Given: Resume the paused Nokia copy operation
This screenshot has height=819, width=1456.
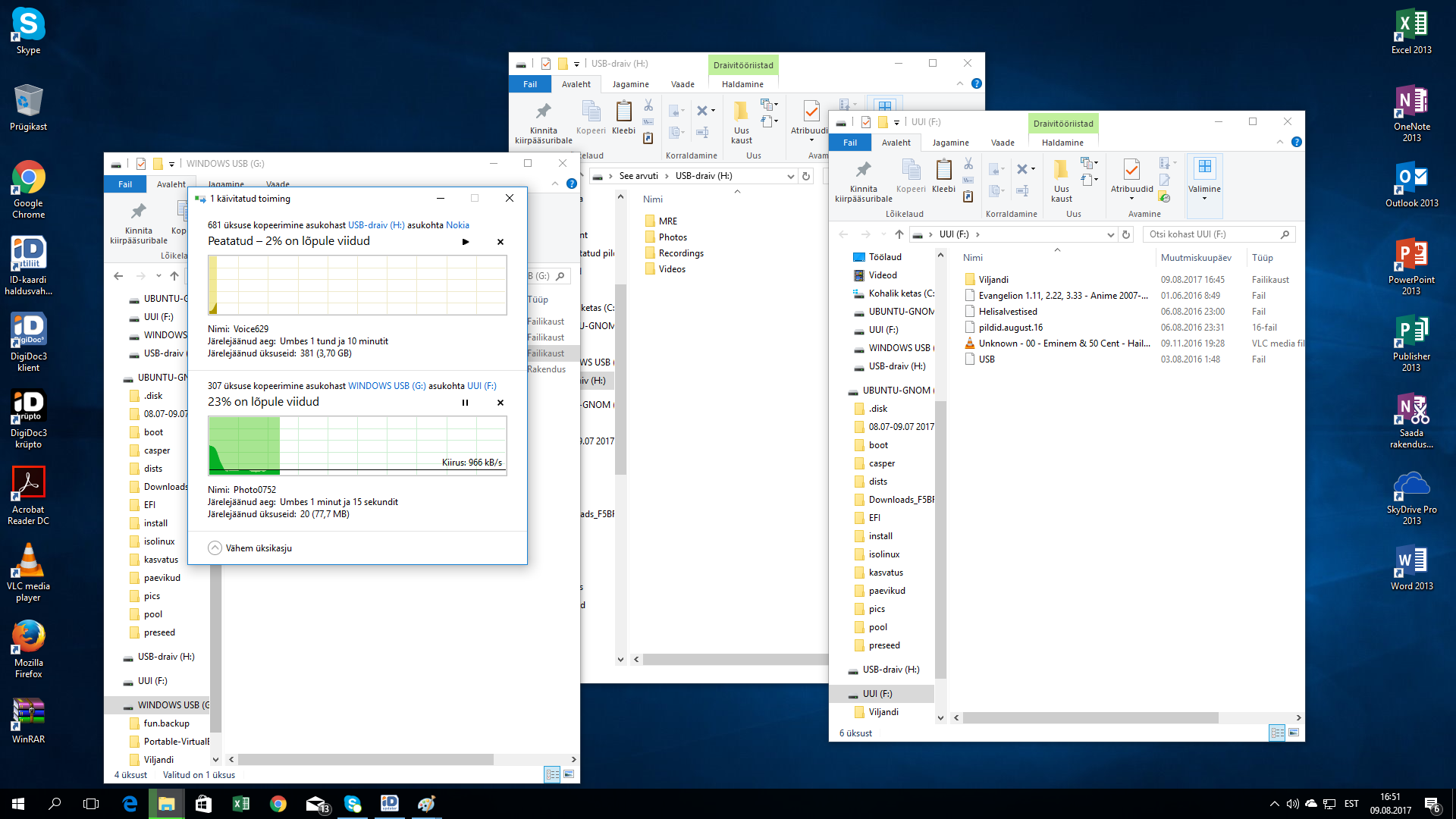Looking at the screenshot, I should click(x=466, y=242).
